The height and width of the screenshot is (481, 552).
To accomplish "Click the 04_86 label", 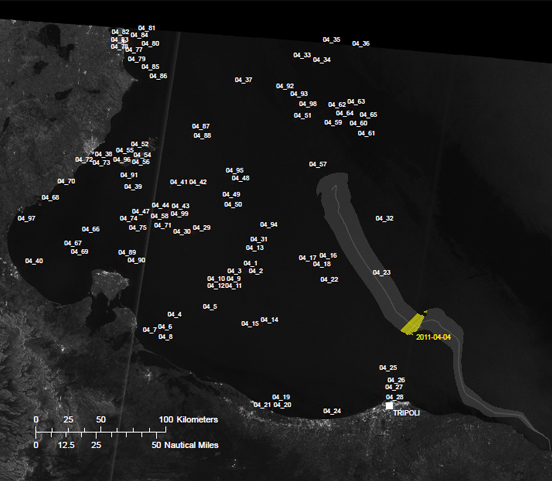I will pos(158,76).
